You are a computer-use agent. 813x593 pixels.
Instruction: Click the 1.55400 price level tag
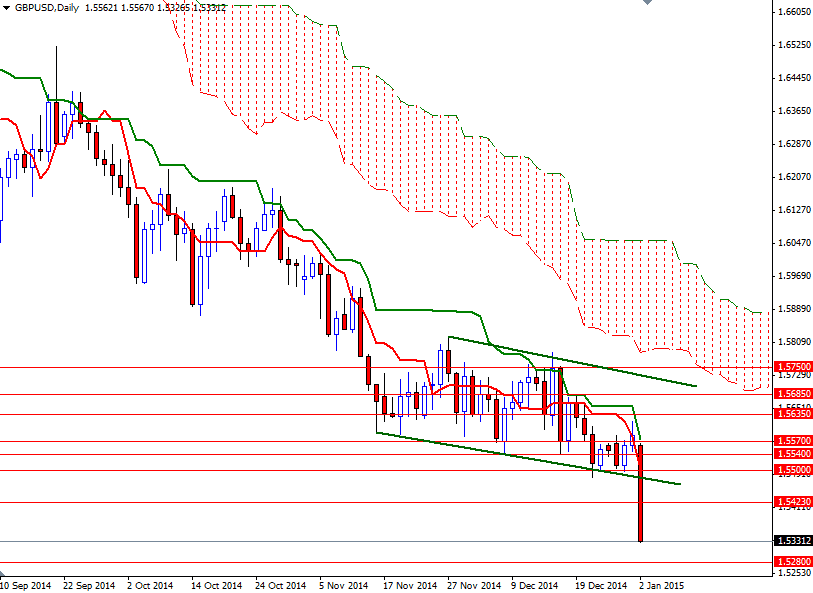(x=789, y=453)
